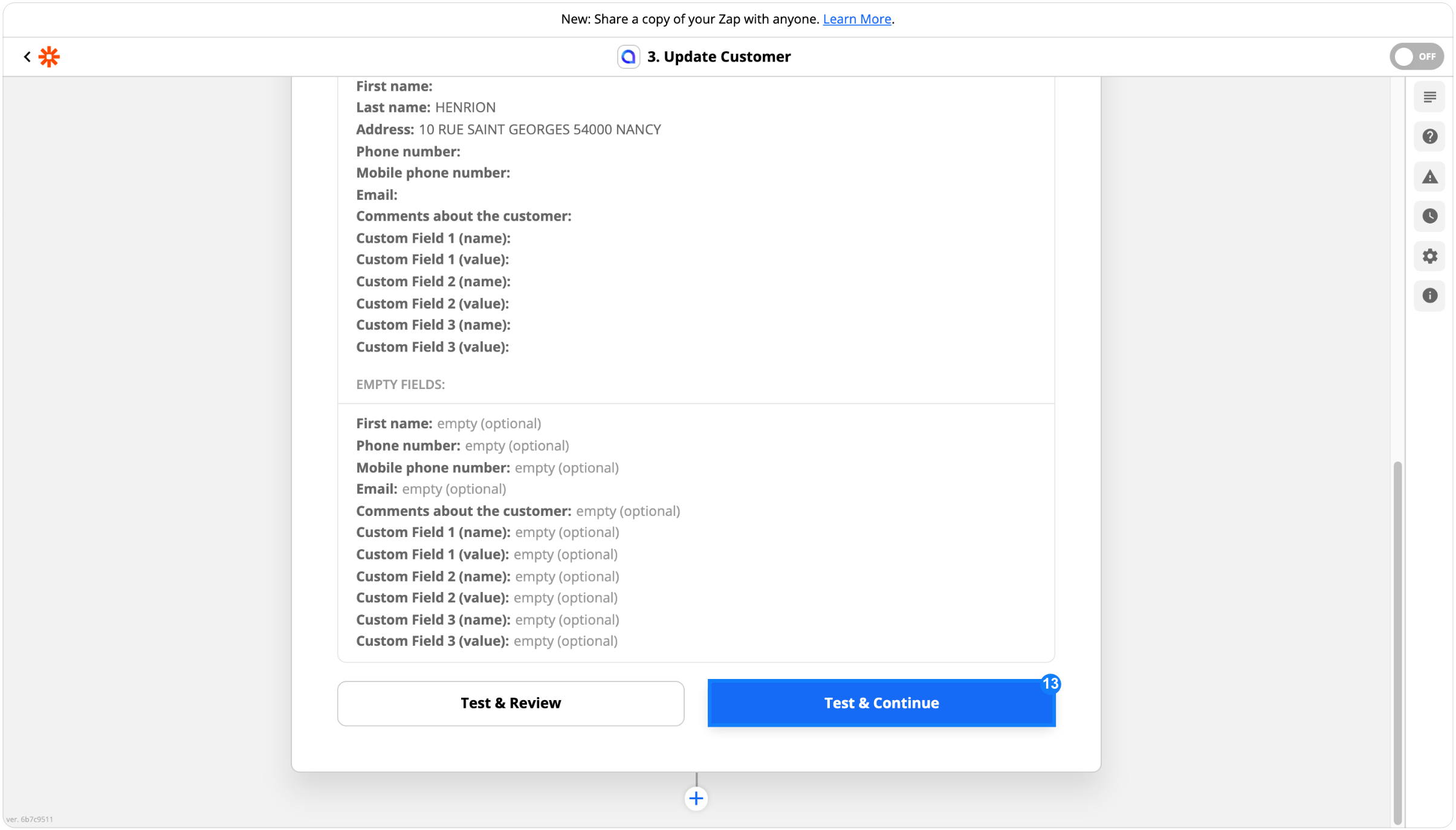
Task: Open the task history clock icon
Action: click(1429, 216)
